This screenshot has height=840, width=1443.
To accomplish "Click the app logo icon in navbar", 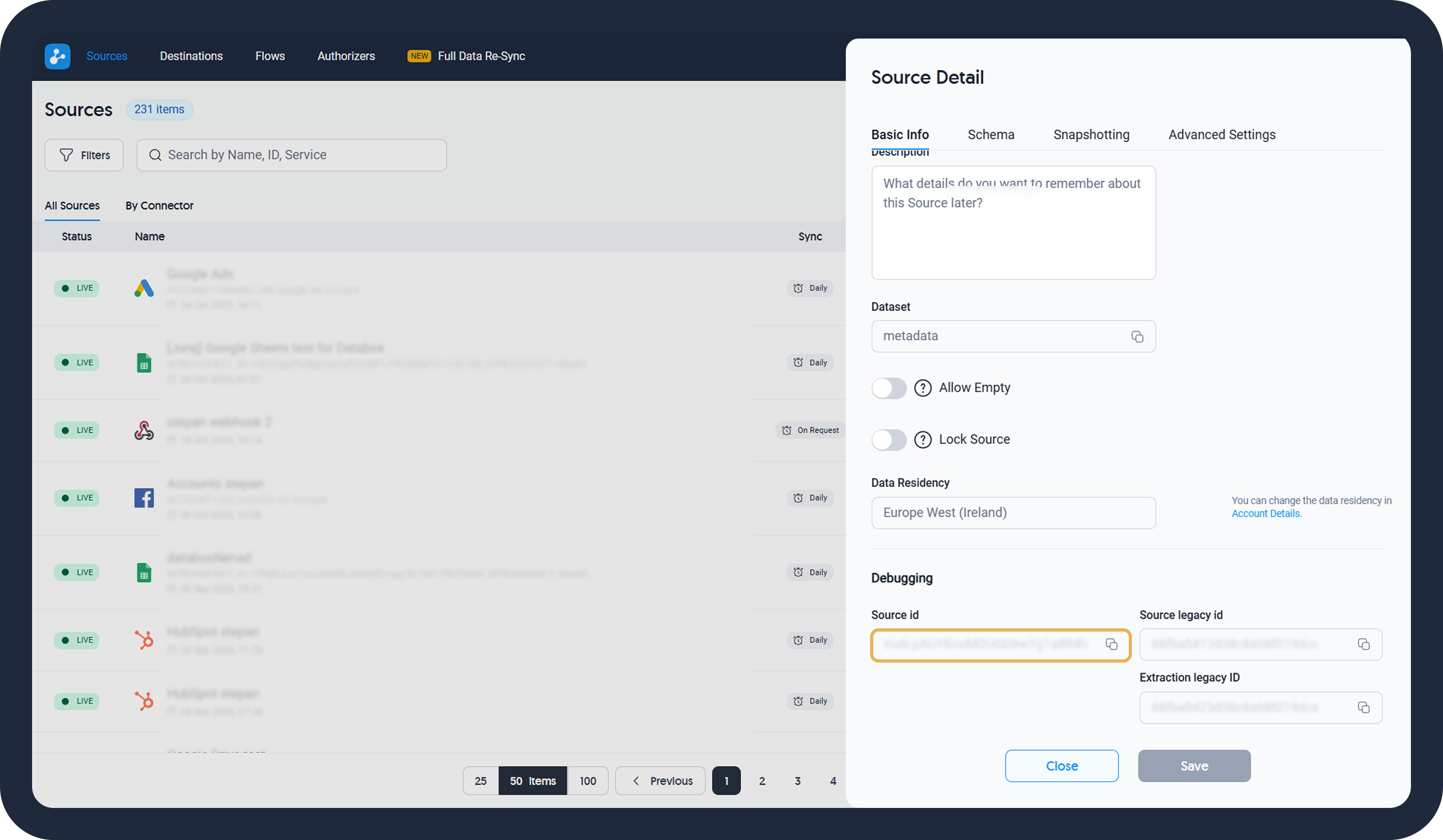I will coord(57,56).
